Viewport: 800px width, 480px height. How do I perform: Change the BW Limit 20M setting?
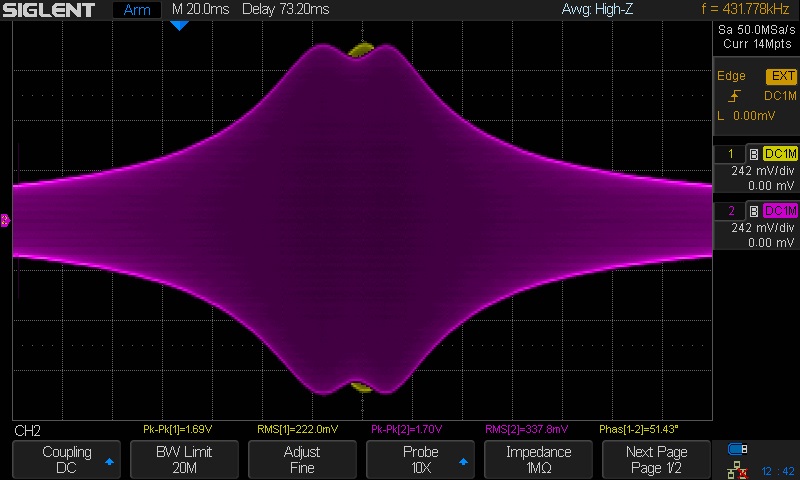tap(184, 459)
